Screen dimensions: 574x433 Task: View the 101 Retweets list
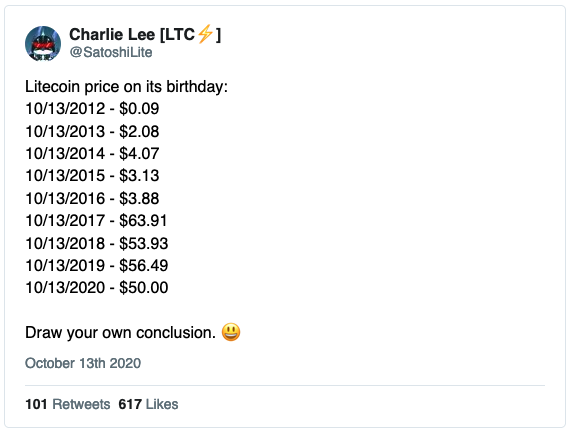click(68, 404)
